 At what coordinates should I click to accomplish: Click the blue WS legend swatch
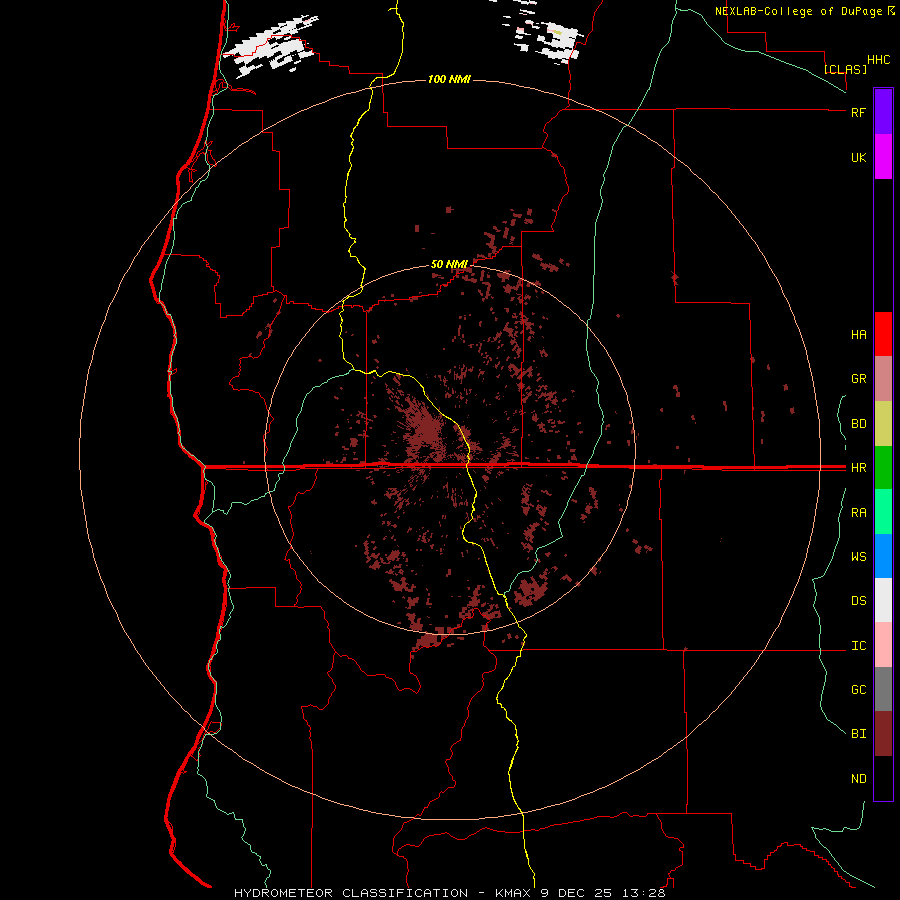(883, 556)
